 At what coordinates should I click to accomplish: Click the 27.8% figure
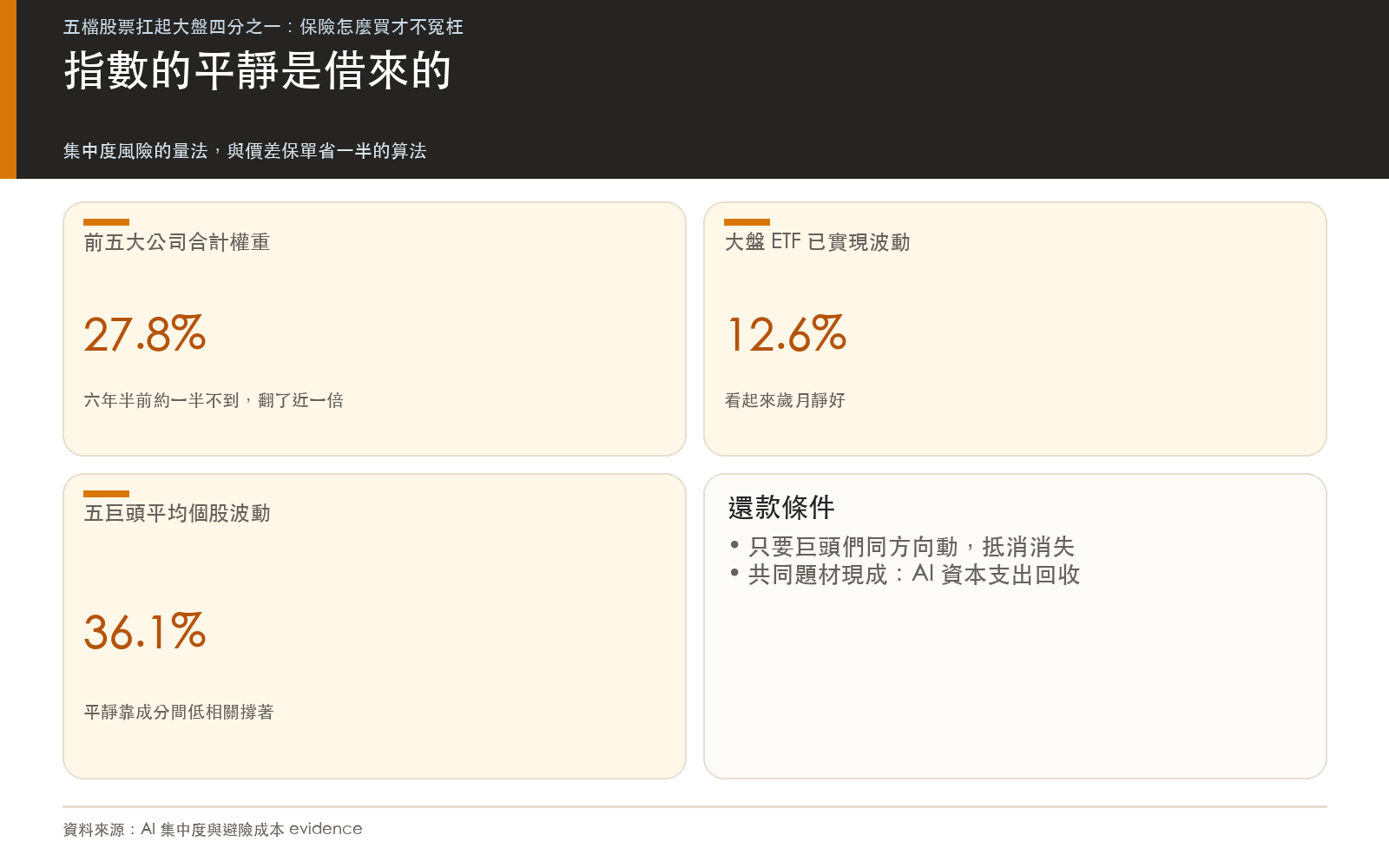(145, 334)
